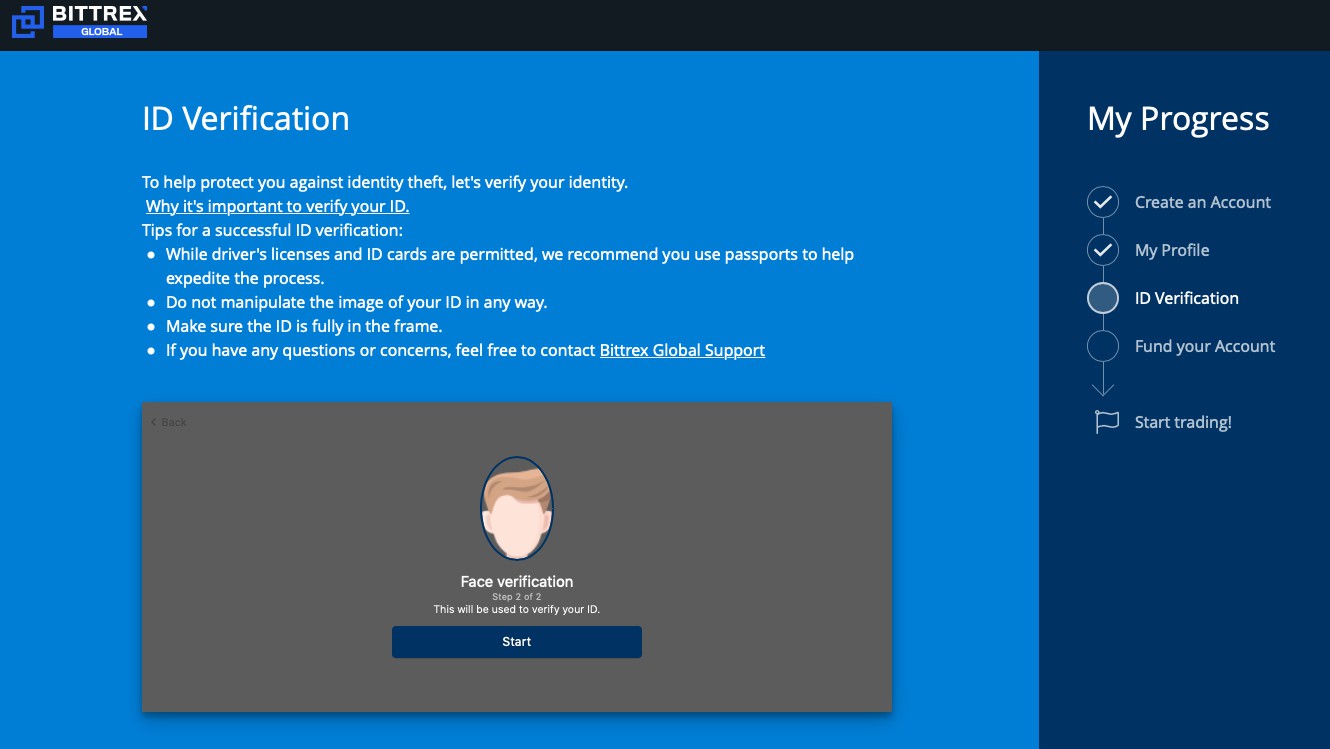
Task: Click the "Face verification" title text
Action: (x=517, y=581)
